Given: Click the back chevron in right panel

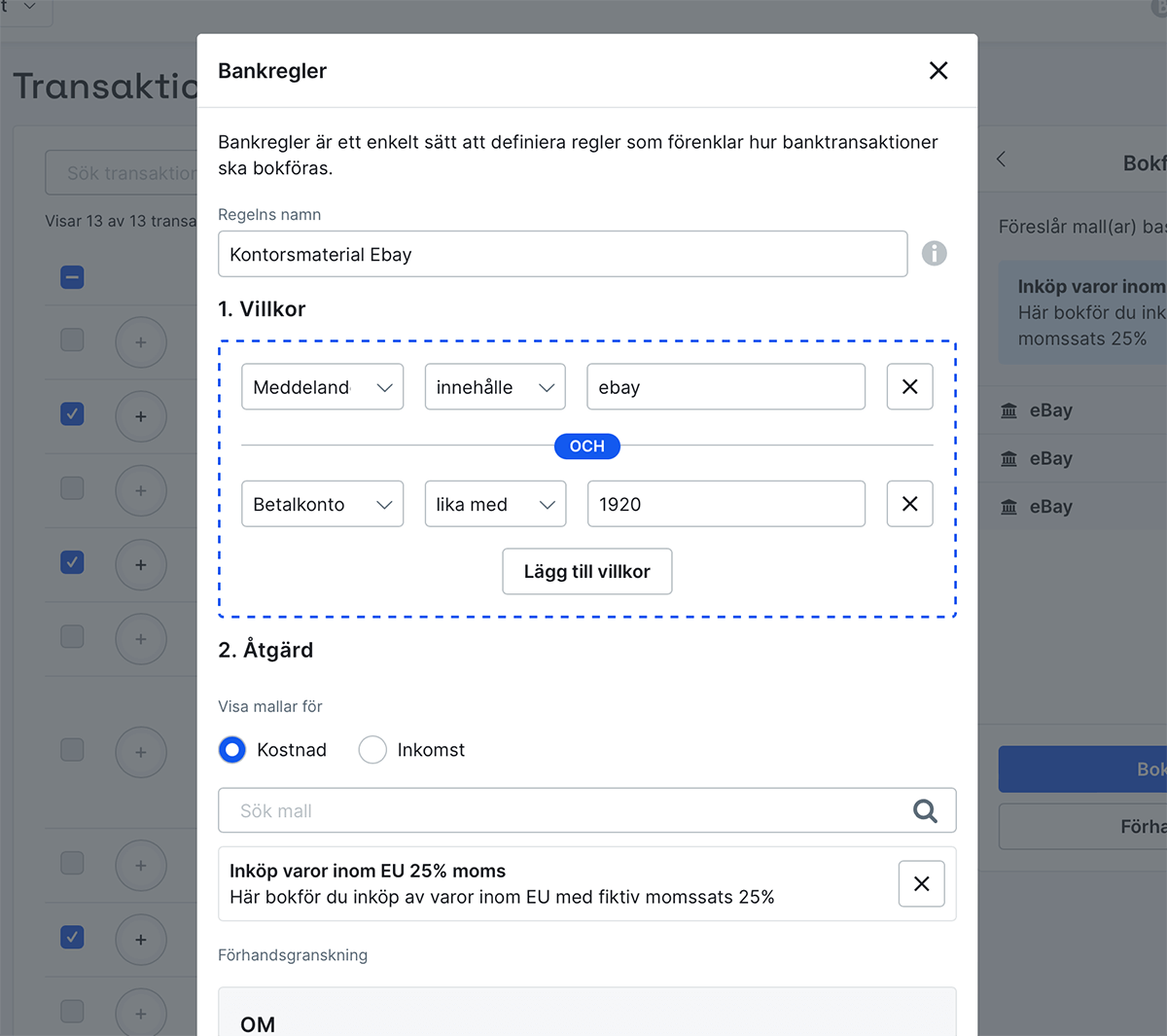Looking at the screenshot, I should [x=1001, y=160].
